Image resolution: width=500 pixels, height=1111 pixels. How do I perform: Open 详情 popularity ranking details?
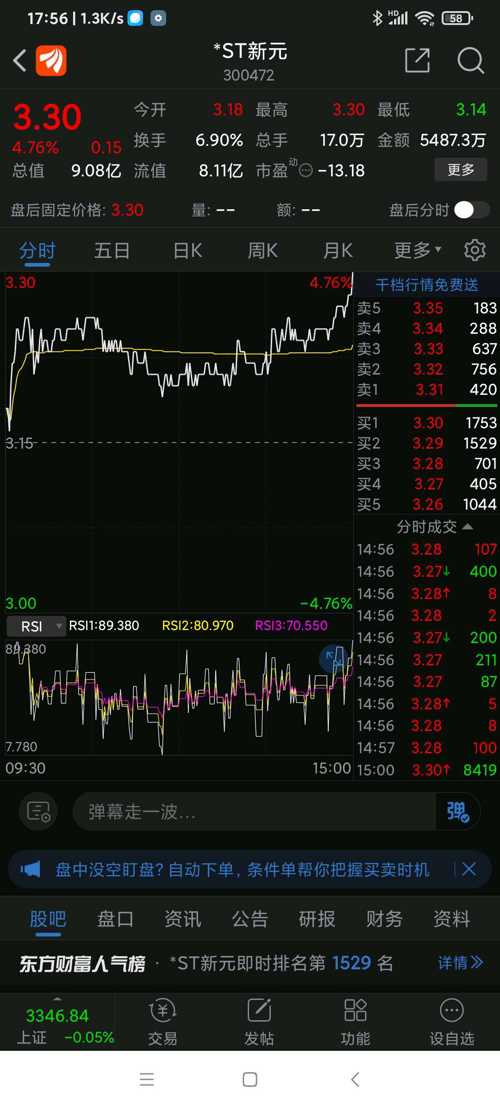(460, 963)
